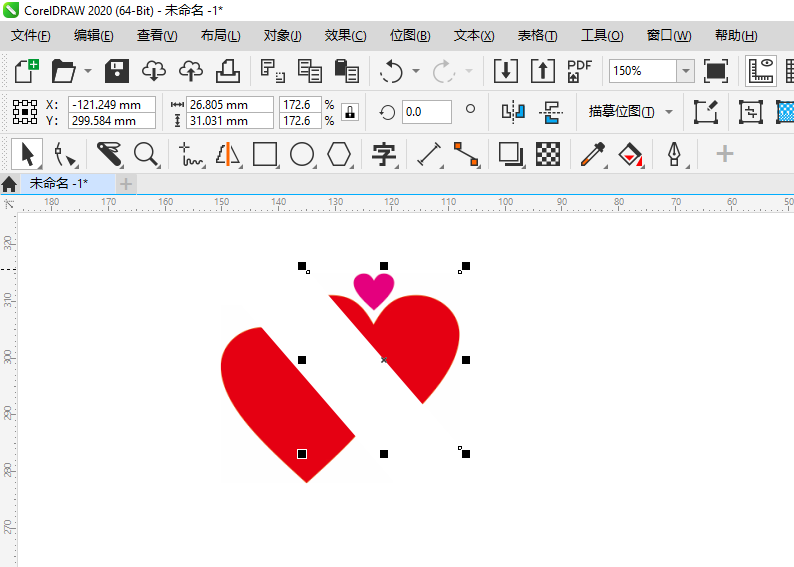
Task: Click the Import icon
Action: click(x=506, y=71)
